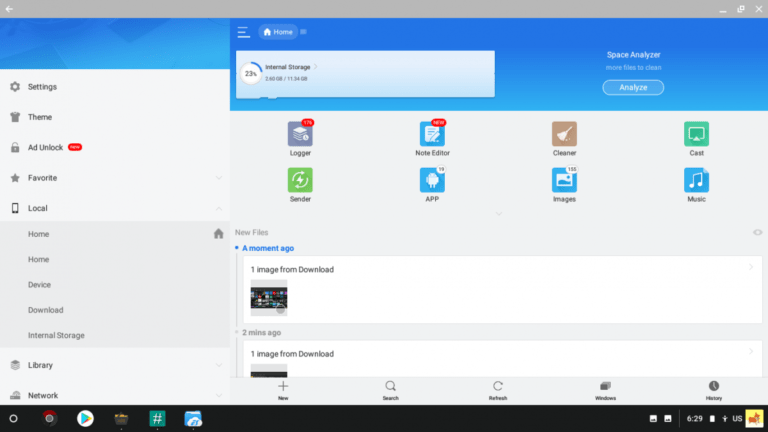
Task: Open the Sender icon
Action: pos(300,180)
